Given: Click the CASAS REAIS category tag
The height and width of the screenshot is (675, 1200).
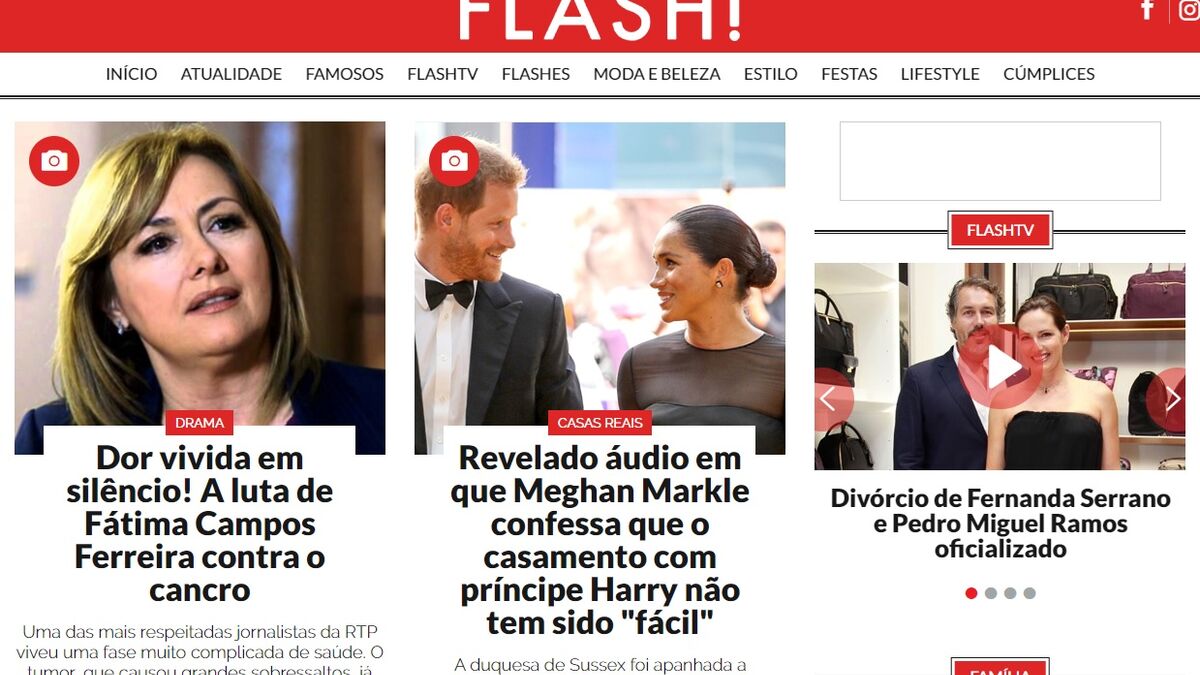Looking at the screenshot, I should click(x=600, y=423).
